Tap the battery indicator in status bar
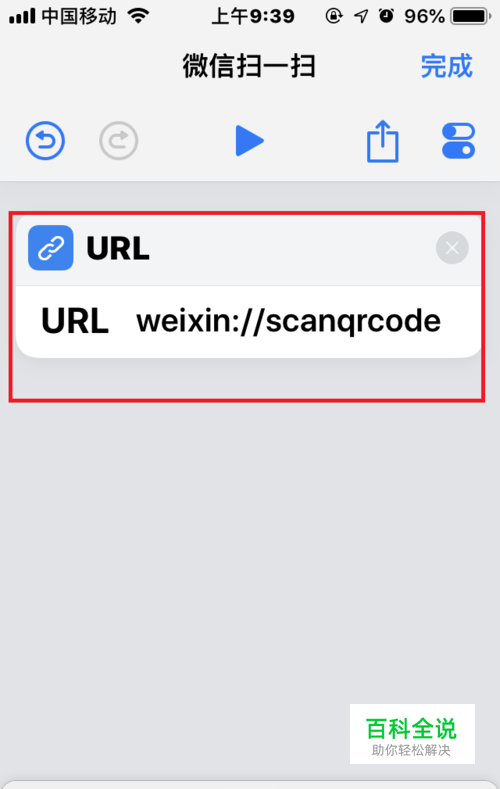 (471, 17)
